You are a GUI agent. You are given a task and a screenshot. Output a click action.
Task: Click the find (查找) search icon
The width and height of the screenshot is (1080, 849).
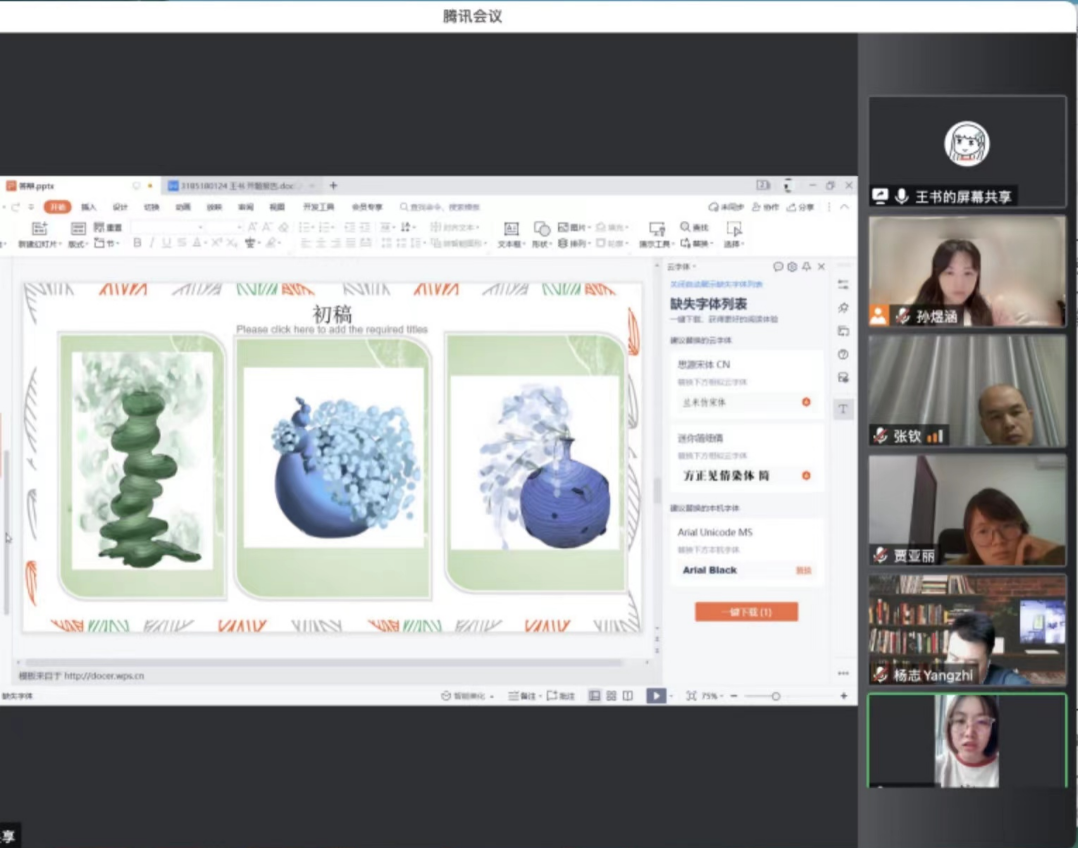click(687, 228)
